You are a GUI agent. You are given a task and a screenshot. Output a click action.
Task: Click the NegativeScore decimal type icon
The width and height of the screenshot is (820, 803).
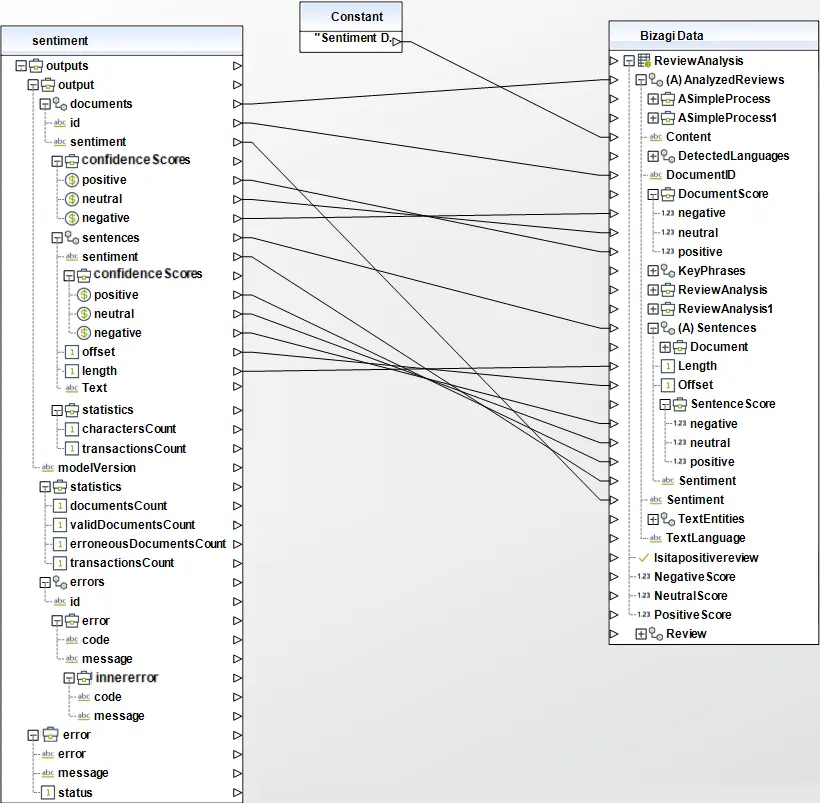coord(644,576)
